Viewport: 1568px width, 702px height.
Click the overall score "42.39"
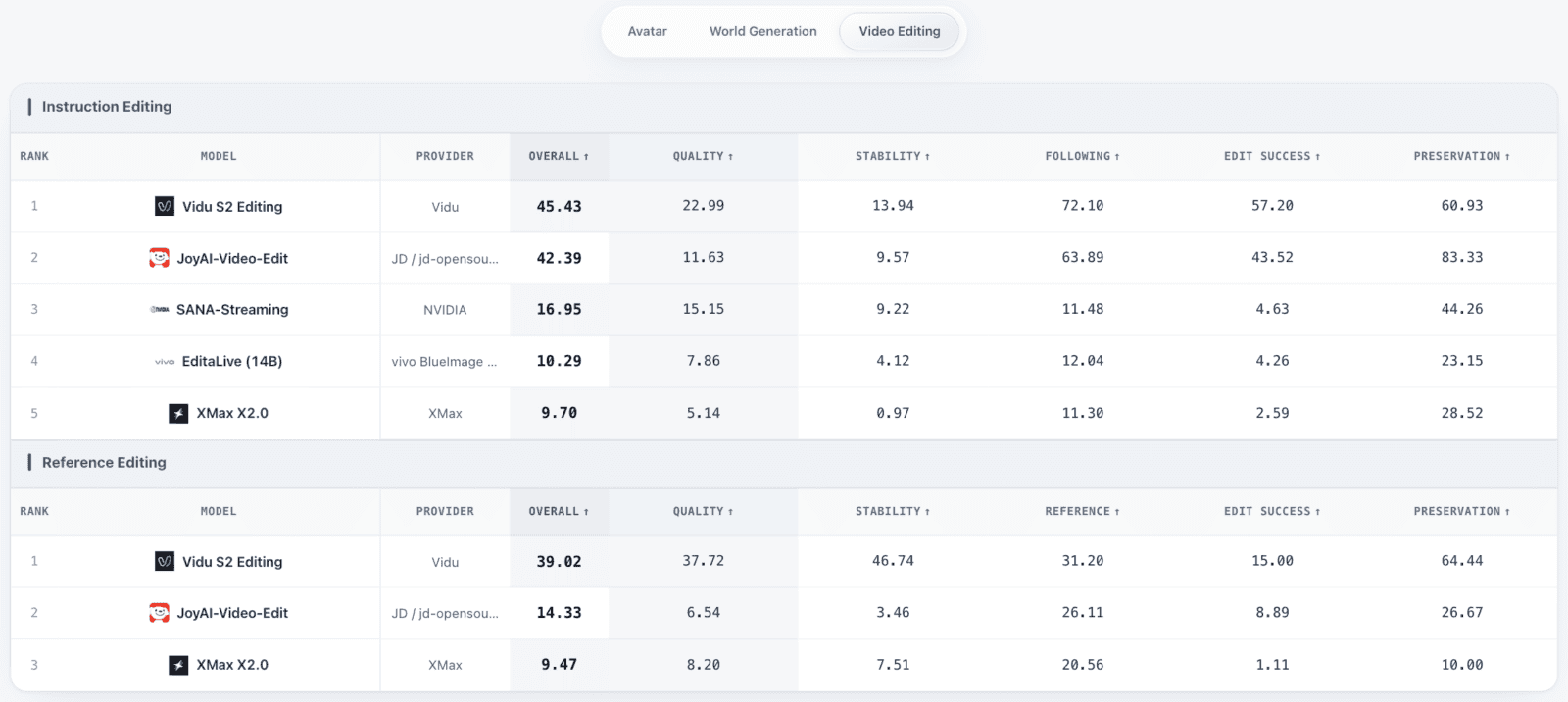(x=559, y=259)
